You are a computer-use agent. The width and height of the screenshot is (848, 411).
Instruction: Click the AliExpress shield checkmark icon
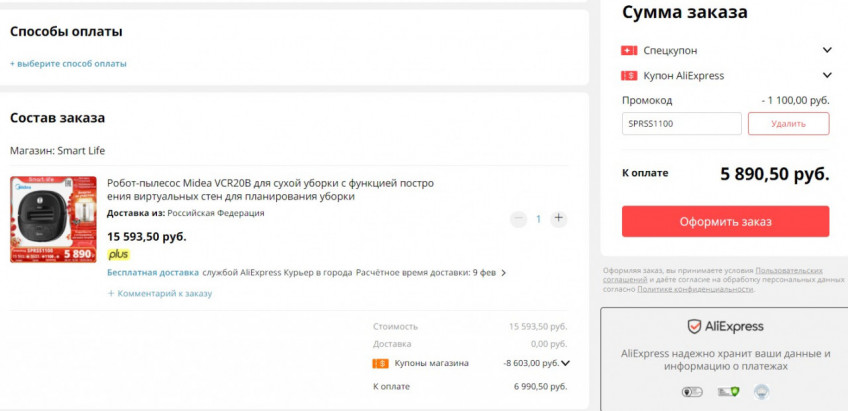click(x=694, y=326)
